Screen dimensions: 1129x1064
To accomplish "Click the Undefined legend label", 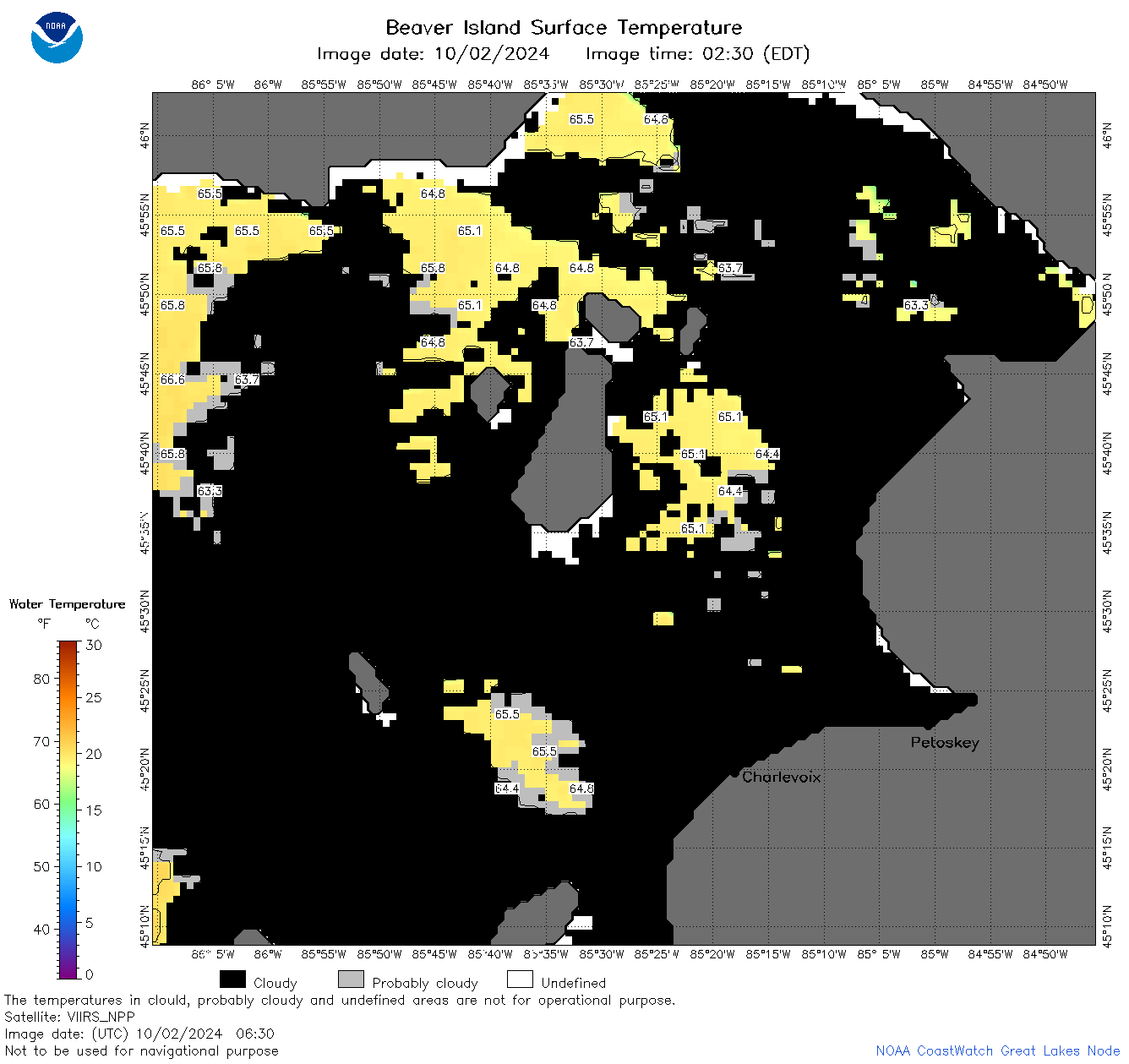I will [x=574, y=983].
